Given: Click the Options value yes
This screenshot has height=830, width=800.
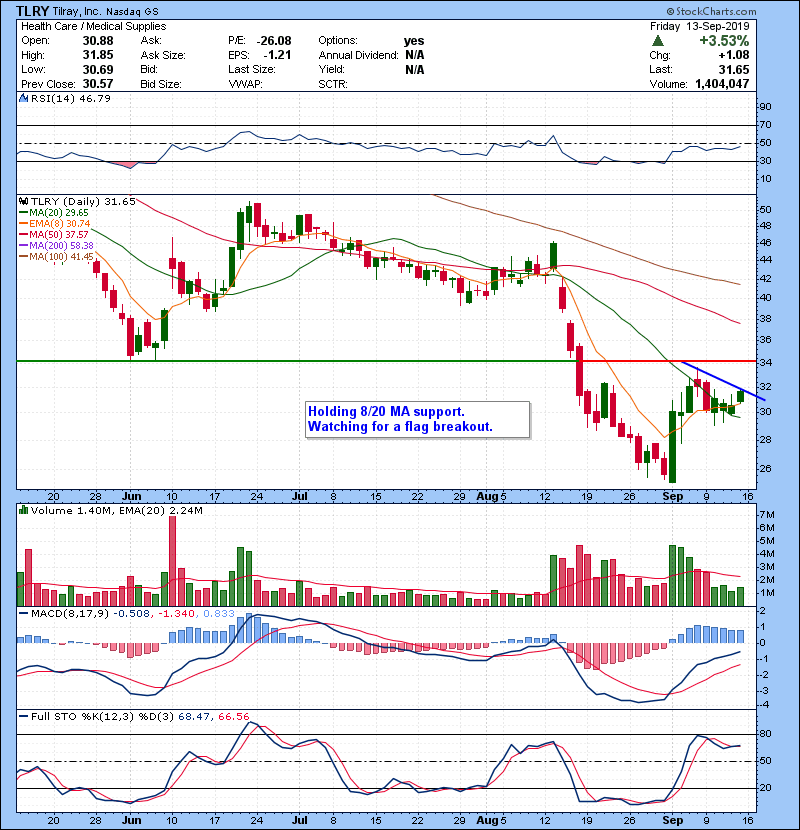Looking at the screenshot, I should pos(414,41).
